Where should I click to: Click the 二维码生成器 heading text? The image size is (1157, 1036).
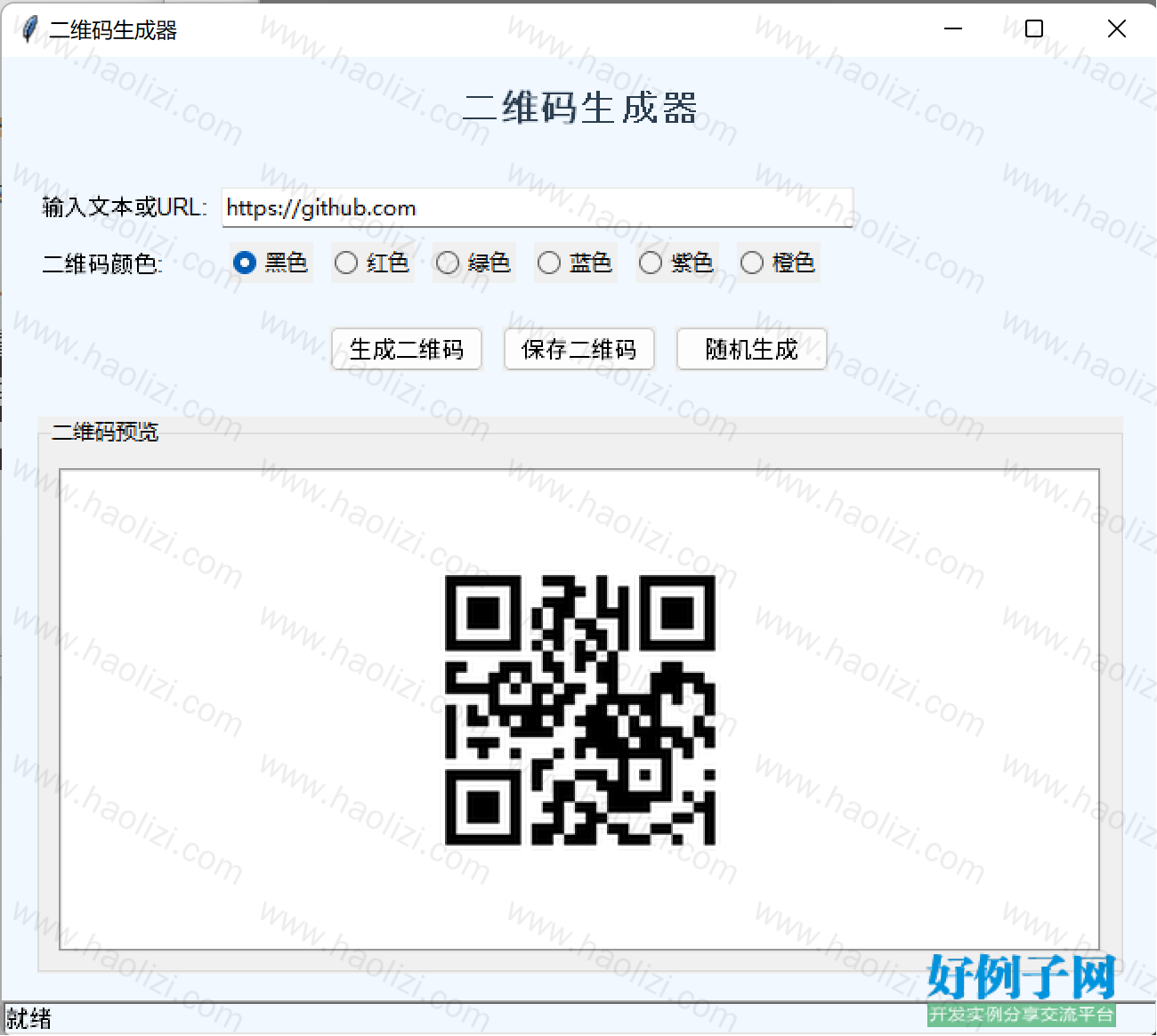coord(579,108)
